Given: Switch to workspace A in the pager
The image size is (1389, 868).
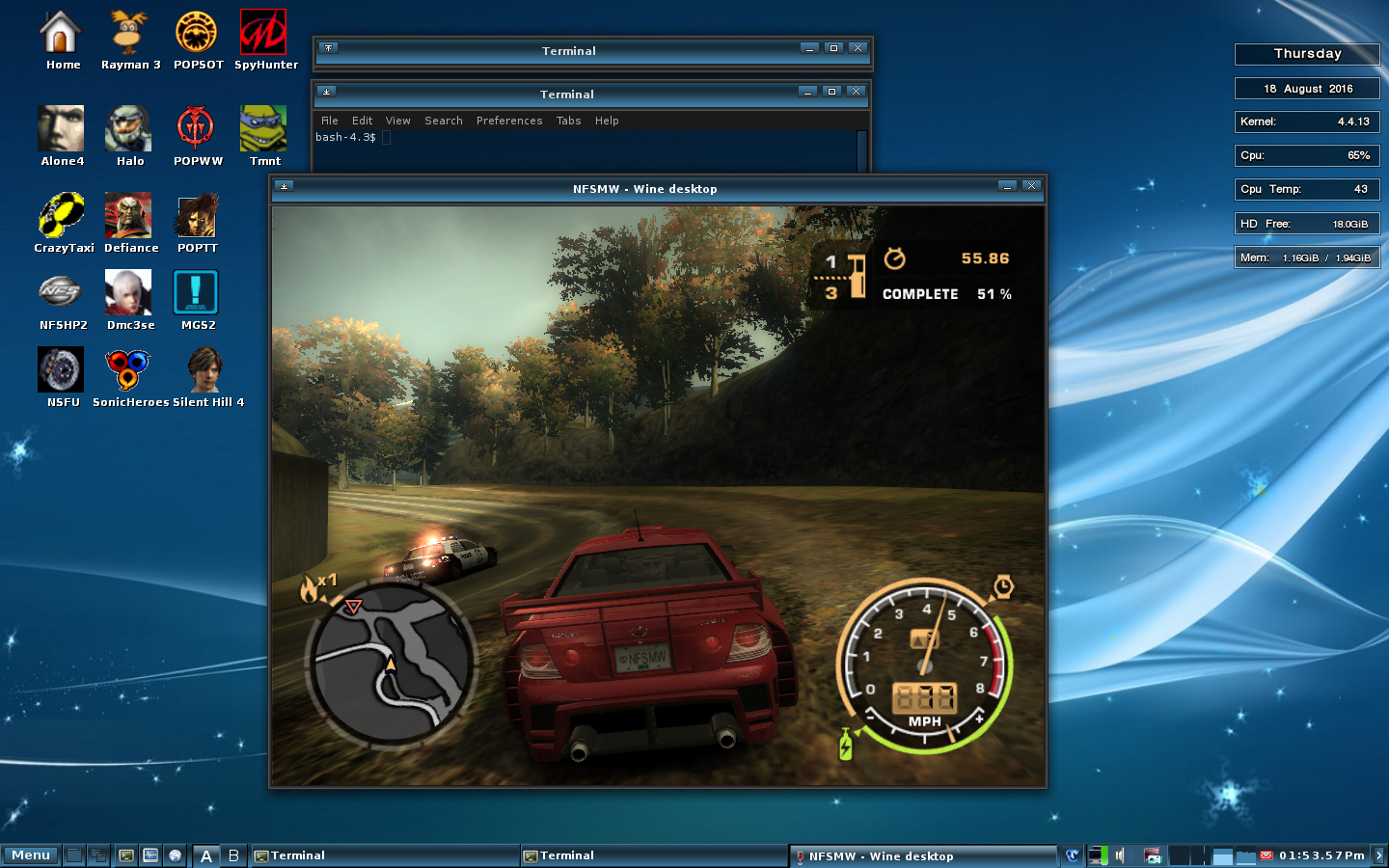Looking at the screenshot, I should (x=206, y=855).
